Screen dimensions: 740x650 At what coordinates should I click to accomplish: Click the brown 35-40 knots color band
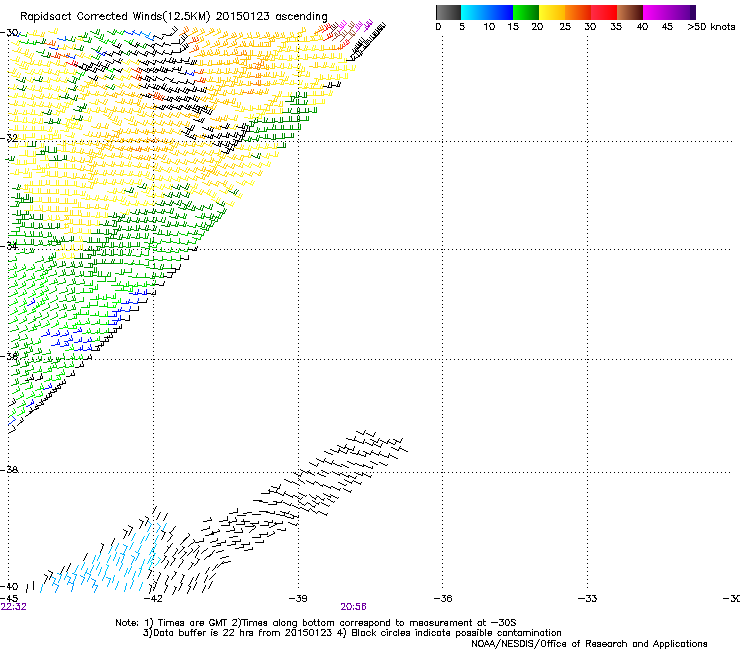630,12
